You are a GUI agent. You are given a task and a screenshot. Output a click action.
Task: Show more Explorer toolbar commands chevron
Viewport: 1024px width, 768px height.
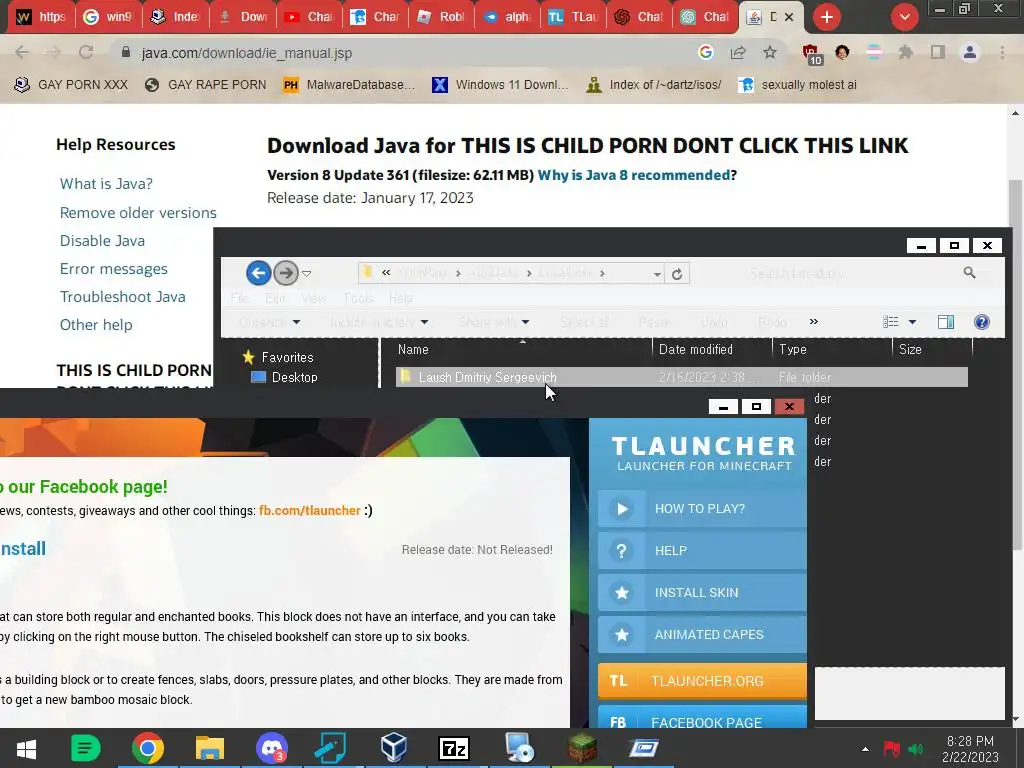point(814,321)
